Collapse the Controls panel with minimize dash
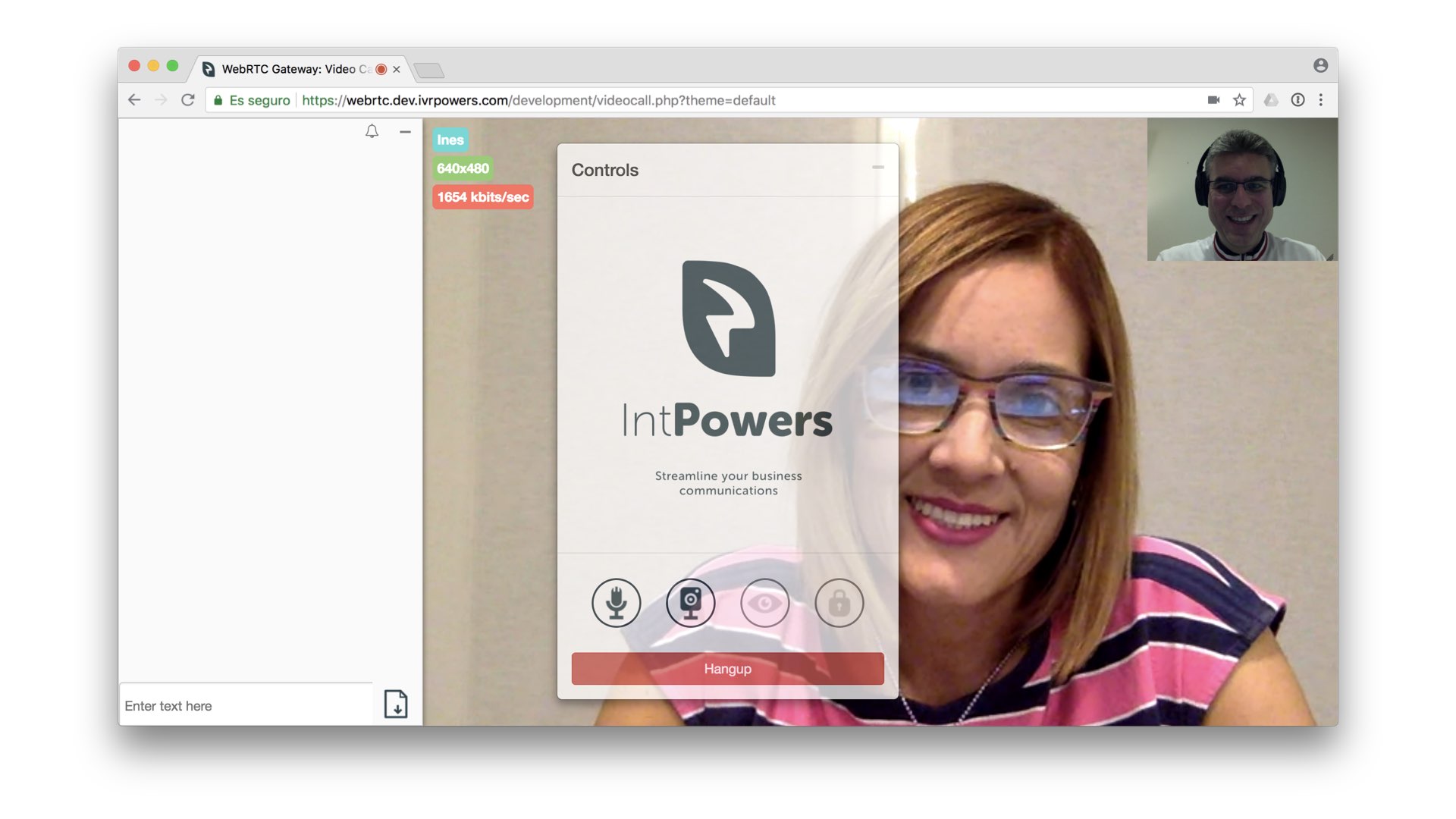1456x819 pixels. click(877, 168)
